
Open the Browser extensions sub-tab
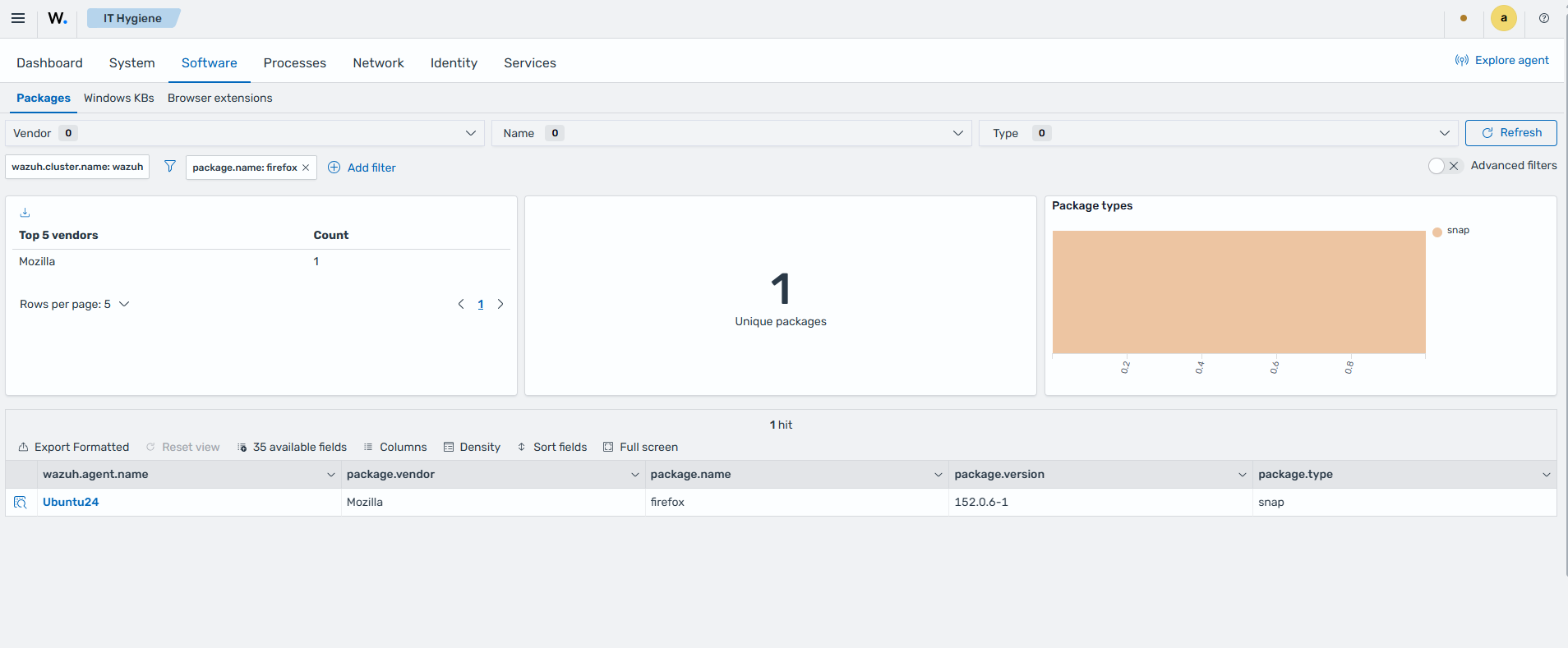click(x=220, y=98)
